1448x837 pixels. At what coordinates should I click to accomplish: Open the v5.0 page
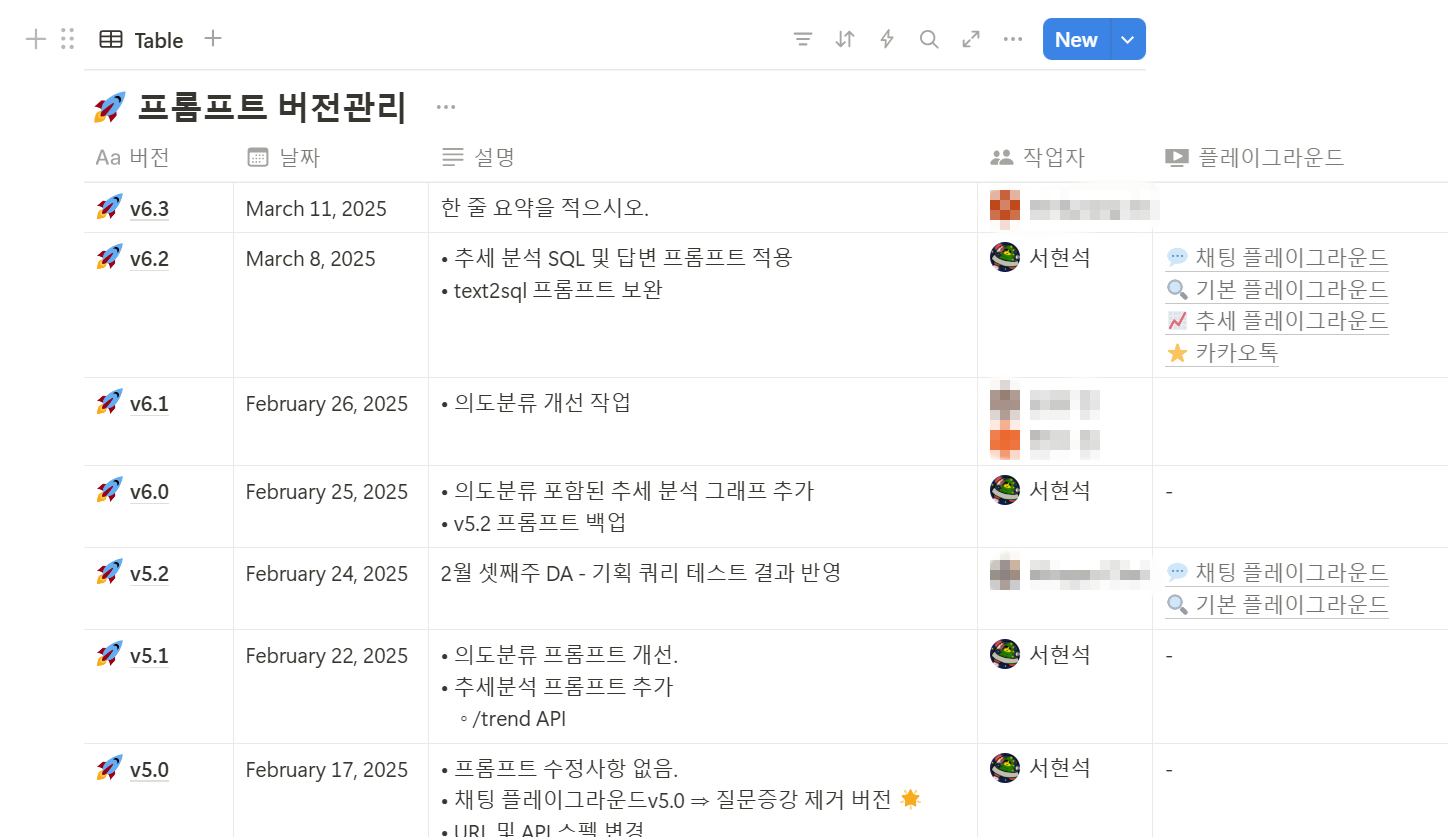pos(149,770)
